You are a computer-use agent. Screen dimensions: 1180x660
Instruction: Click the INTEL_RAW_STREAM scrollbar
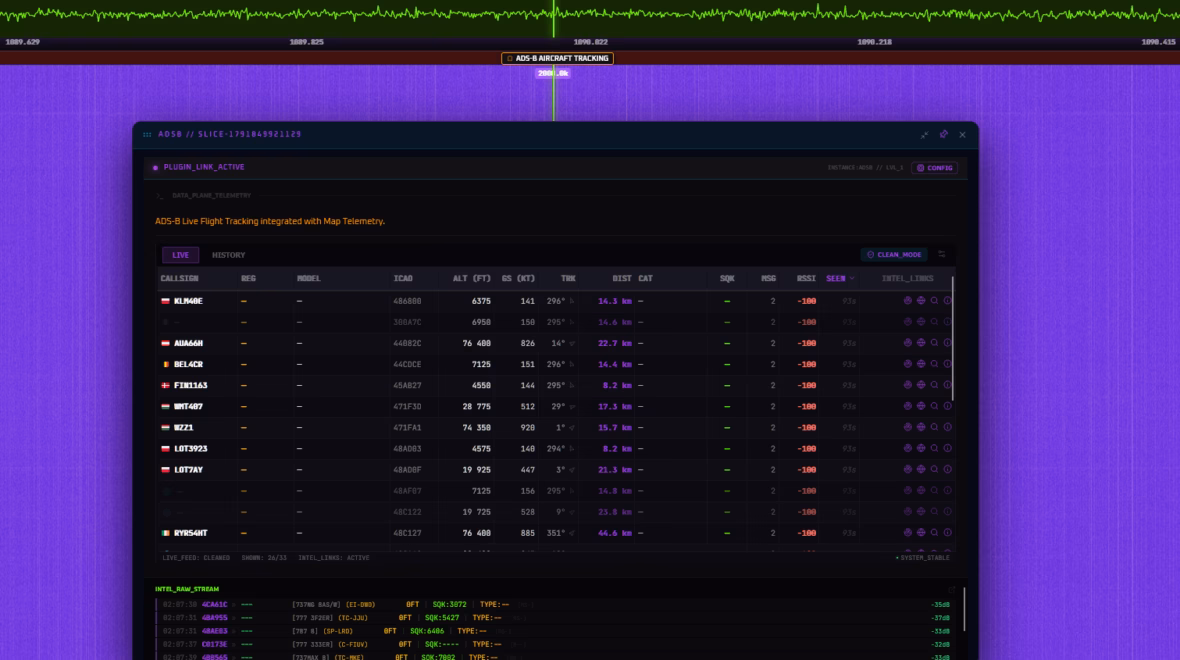click(x=964, y=610)
